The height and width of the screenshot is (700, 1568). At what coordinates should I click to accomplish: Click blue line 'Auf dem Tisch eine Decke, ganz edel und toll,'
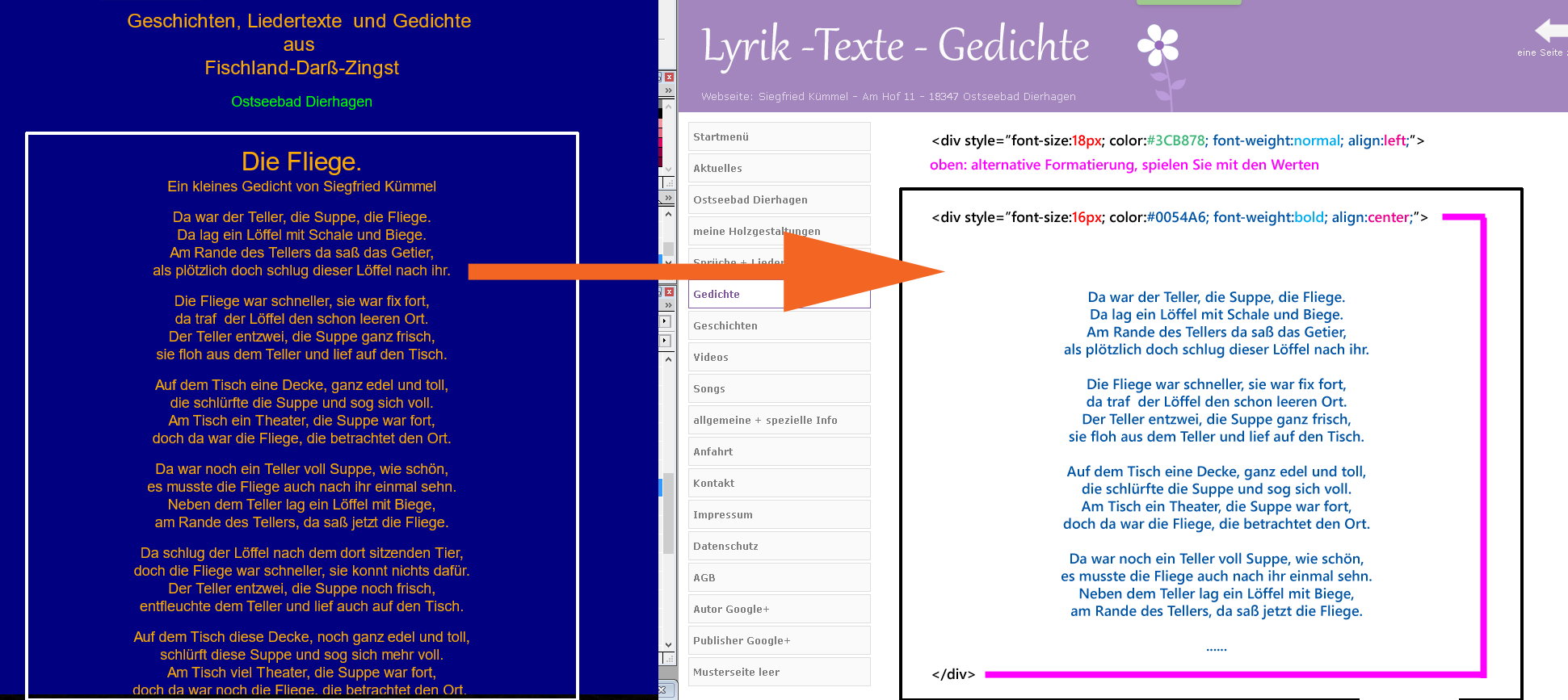(1216, 472)
